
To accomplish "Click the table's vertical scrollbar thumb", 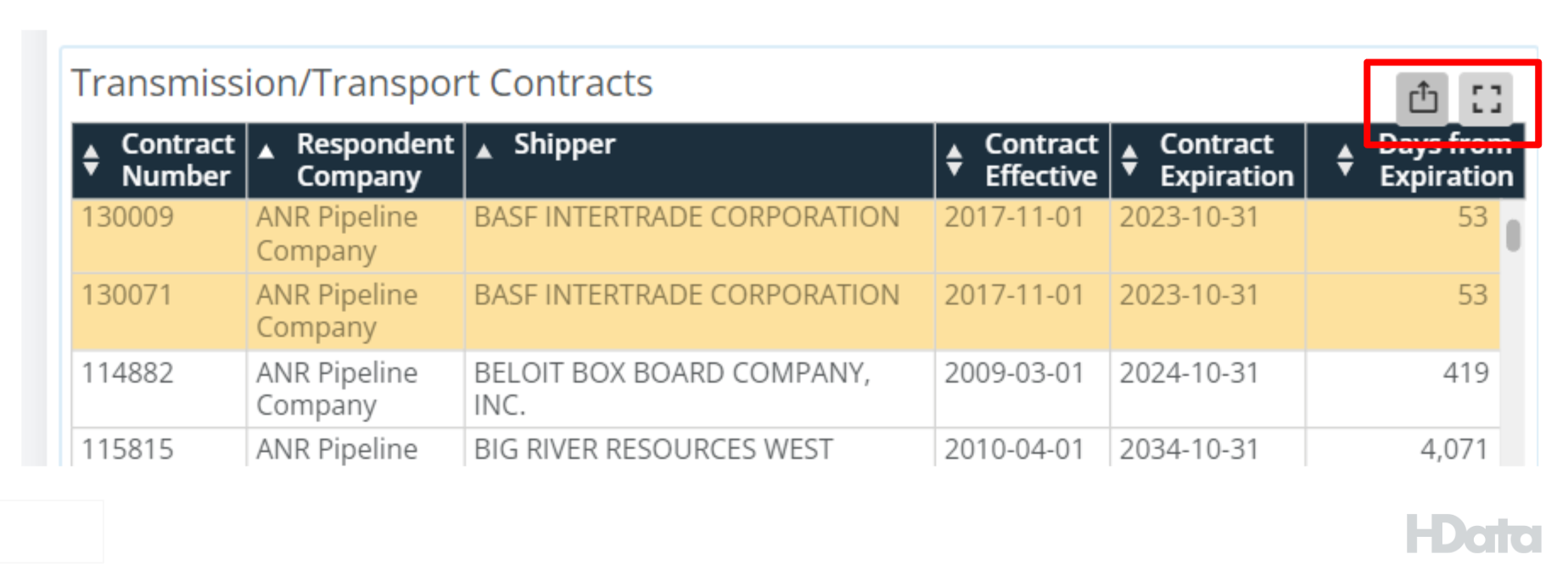I will pos(1513,235).
